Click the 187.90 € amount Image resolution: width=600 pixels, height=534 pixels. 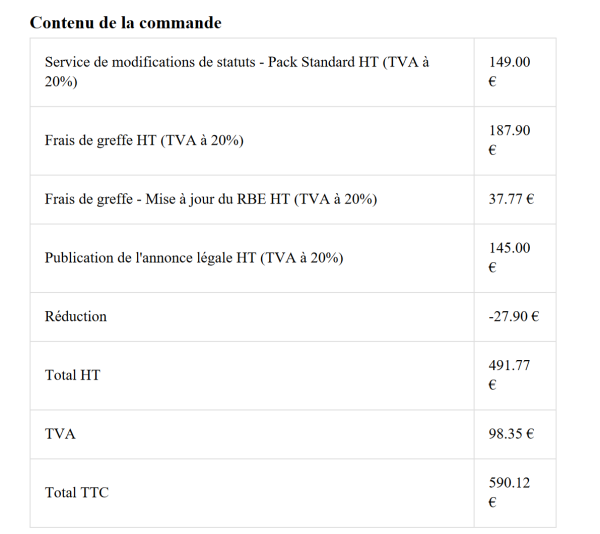509,140
